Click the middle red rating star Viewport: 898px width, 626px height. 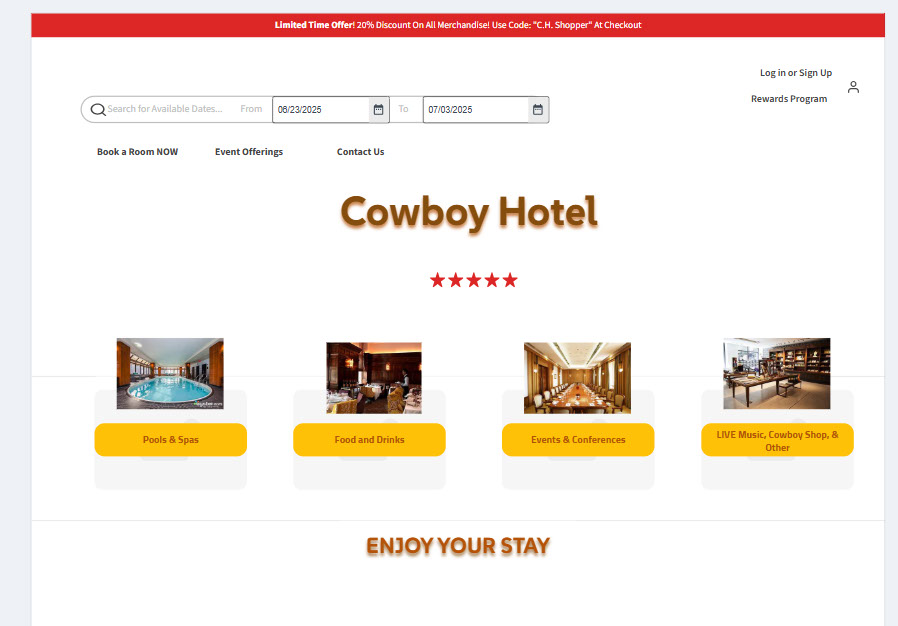click(474, 280)
